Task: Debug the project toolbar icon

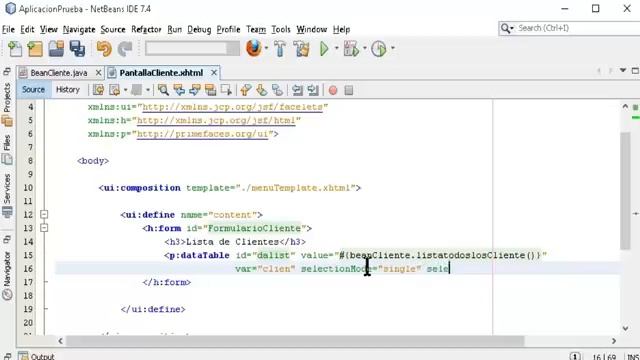Action: click(x=351, y=49)
